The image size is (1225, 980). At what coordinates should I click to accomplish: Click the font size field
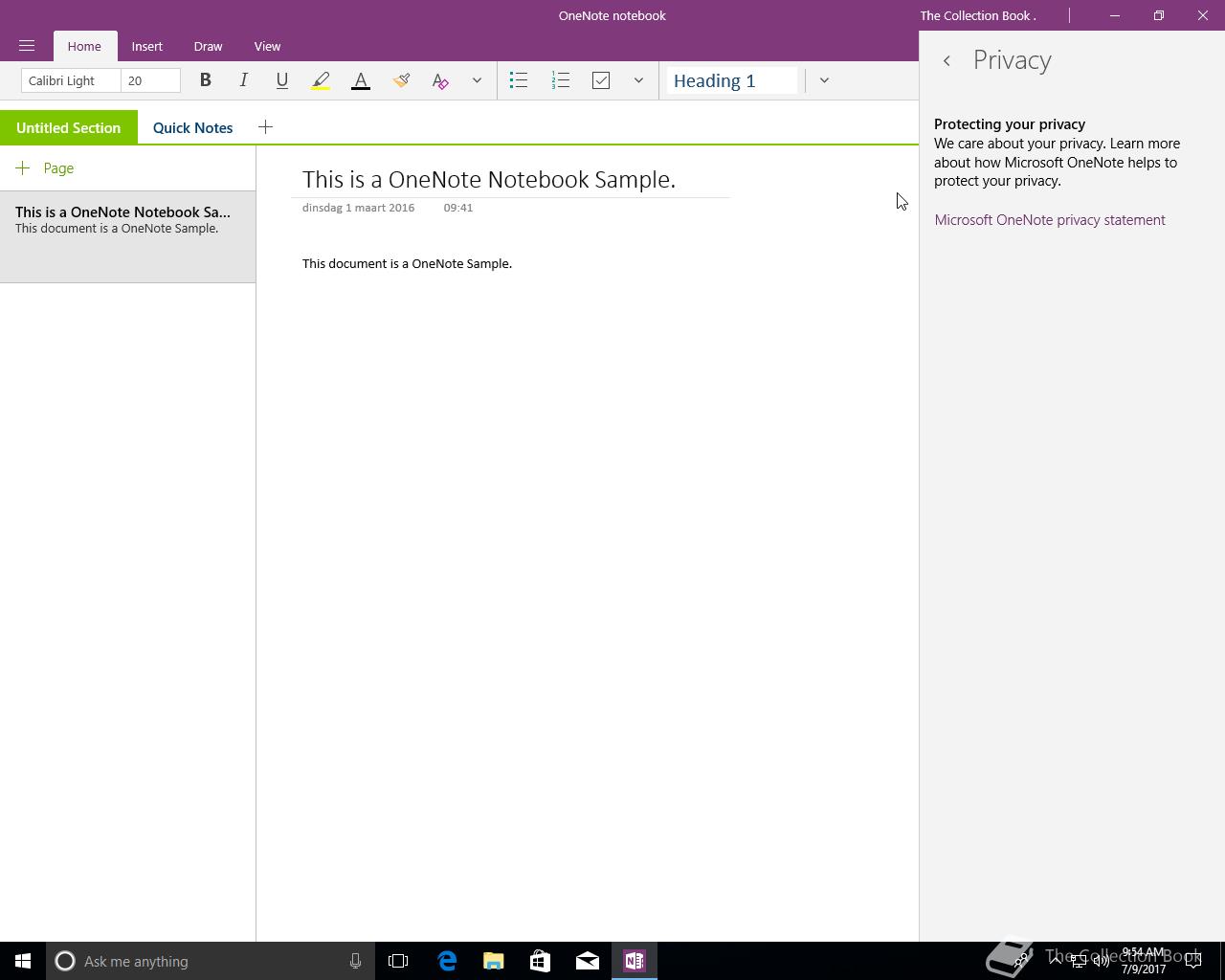(x=150, y=80)
